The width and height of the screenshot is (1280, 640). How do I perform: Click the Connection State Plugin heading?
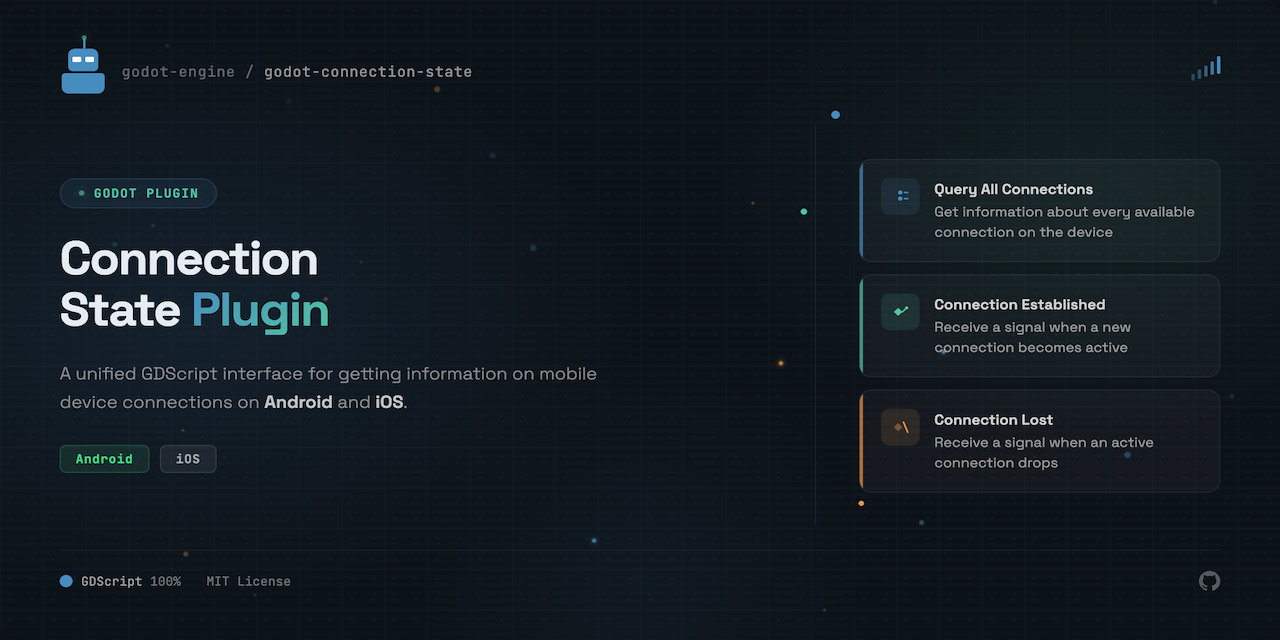[x=194, y=285]
